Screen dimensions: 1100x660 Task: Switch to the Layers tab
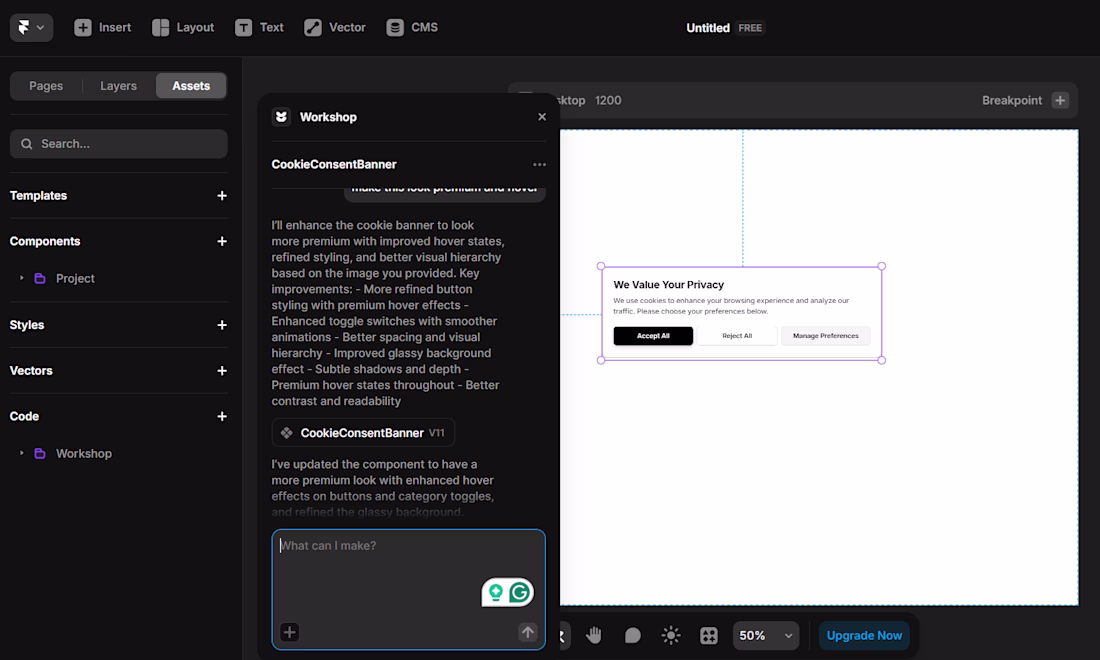[119, 86]
